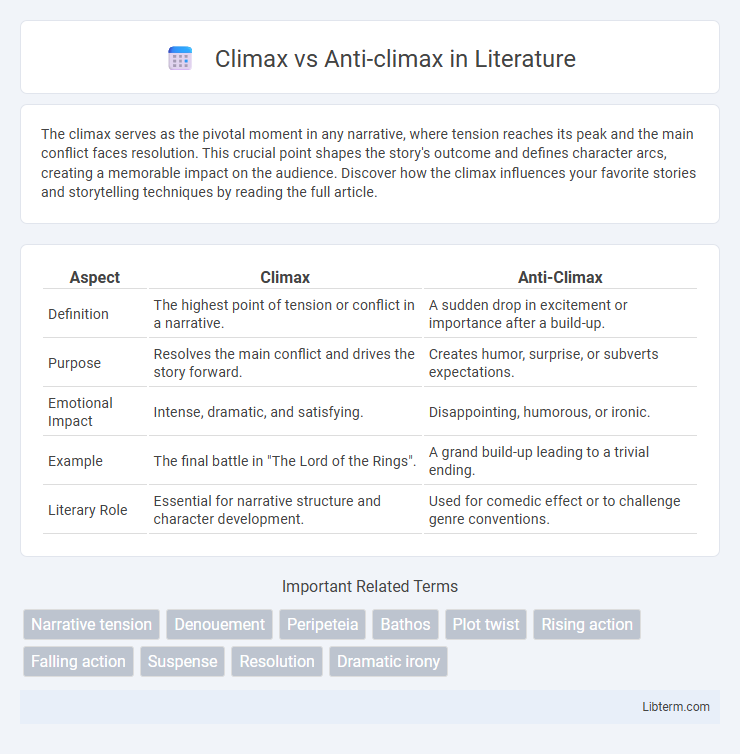Select the 'Literary Role' row label
Viewport: 740px width, 754px height.
[88, 510]
